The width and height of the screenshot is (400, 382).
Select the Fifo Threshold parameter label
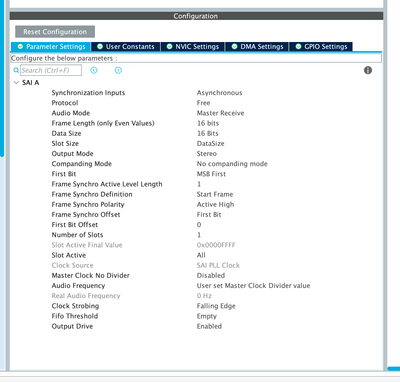tap(75, 316)
